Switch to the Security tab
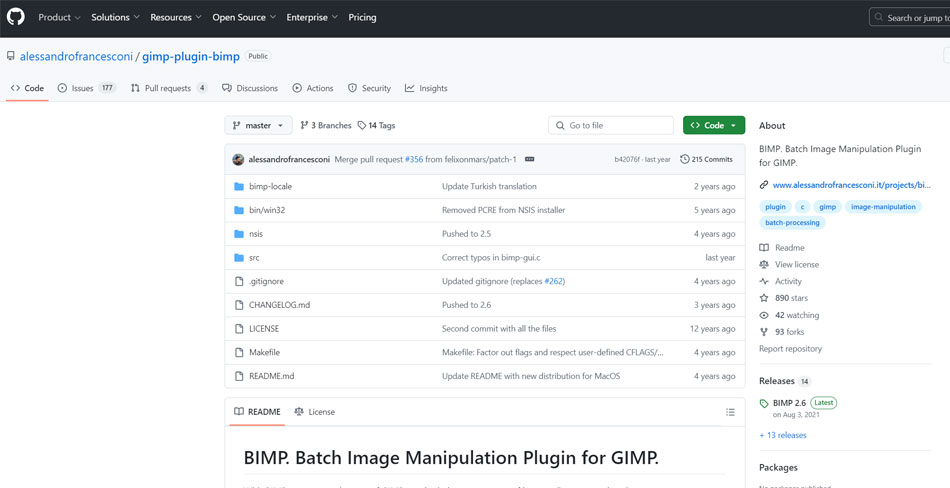950x488 pixels. tap(369, 88)
